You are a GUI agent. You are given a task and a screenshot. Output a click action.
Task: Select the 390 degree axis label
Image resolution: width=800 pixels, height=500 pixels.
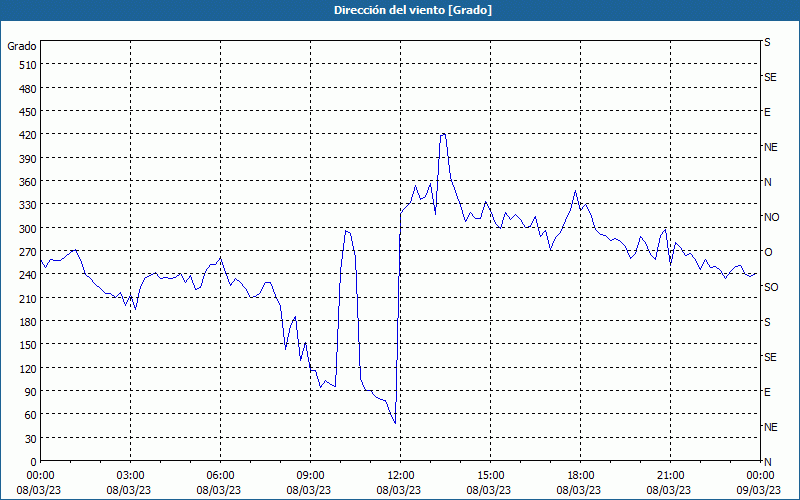(28, 159)
